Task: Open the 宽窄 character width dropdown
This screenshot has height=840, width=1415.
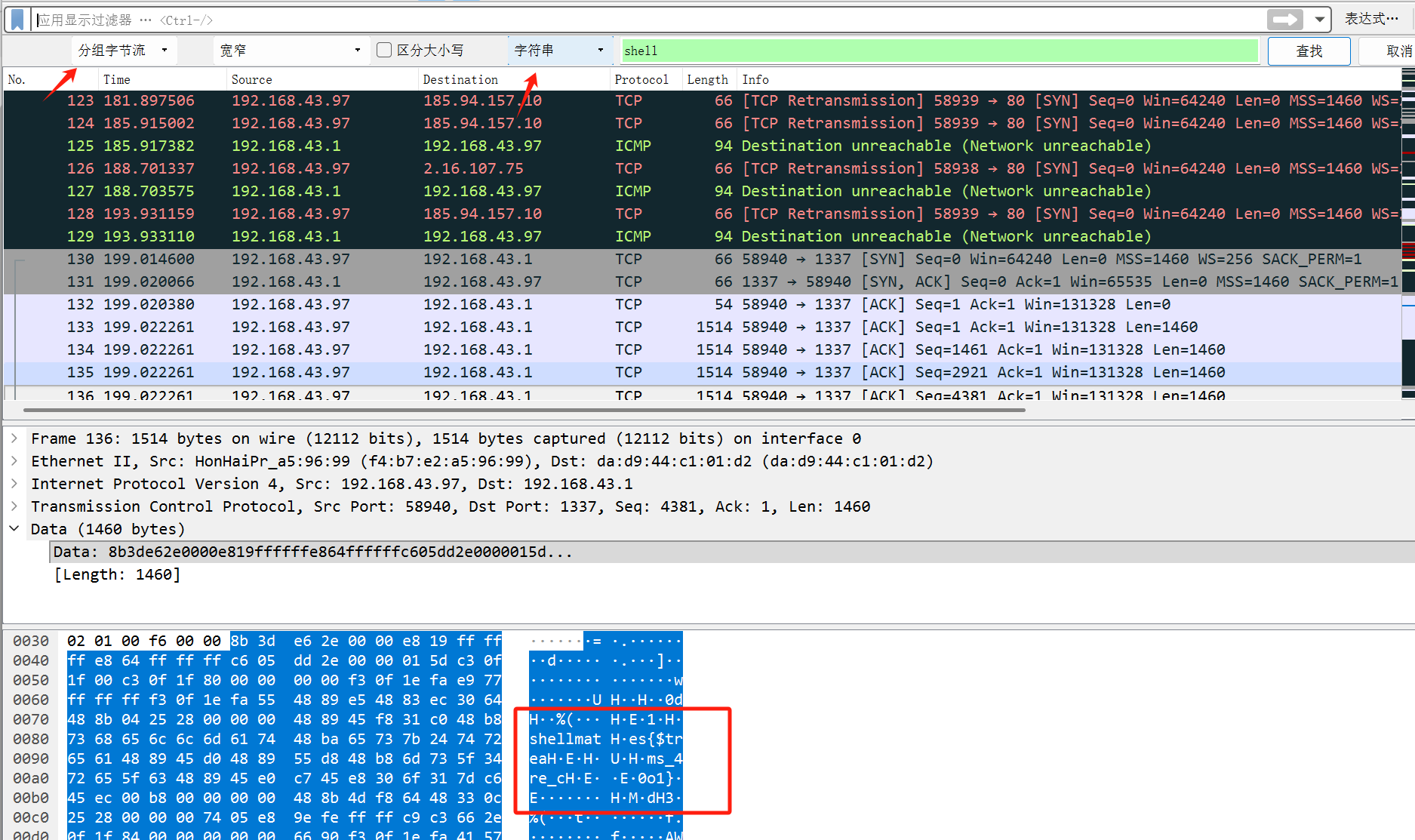Action: click(291, 51)
